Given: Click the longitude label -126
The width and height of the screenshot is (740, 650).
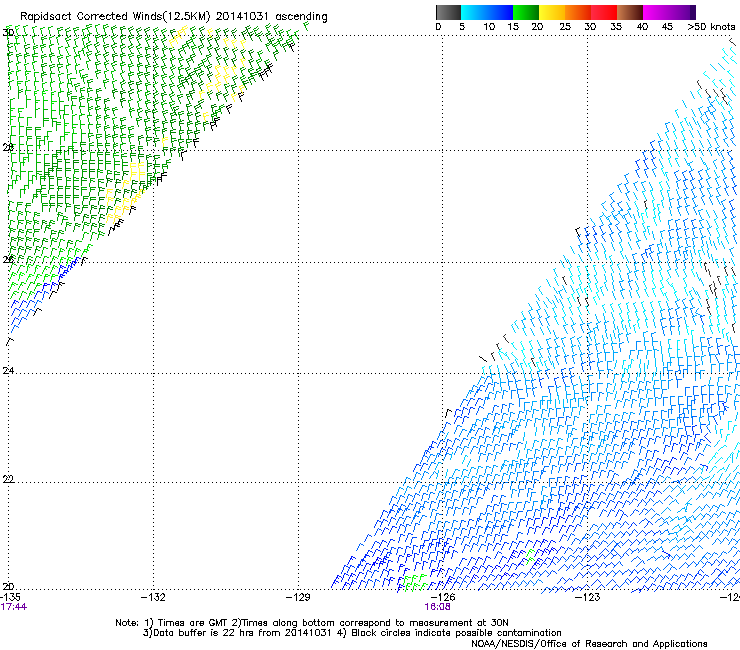Looking at the screenshot, I should (443, 597).
